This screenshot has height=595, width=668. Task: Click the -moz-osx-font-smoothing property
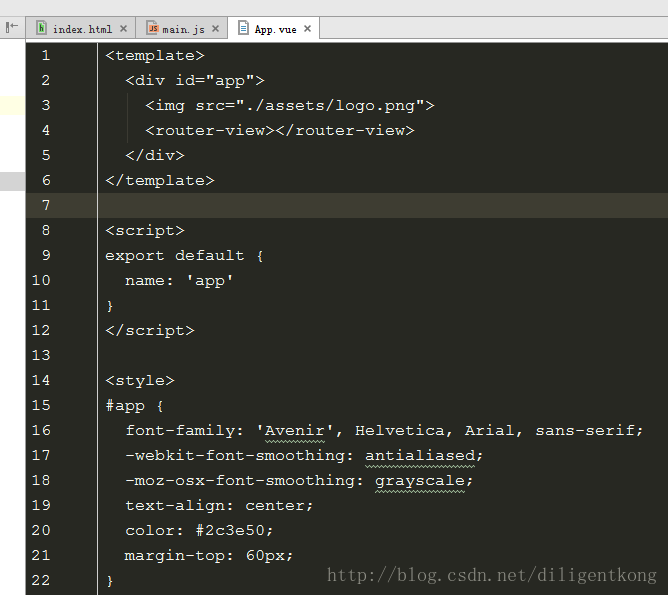pos(240,481)
